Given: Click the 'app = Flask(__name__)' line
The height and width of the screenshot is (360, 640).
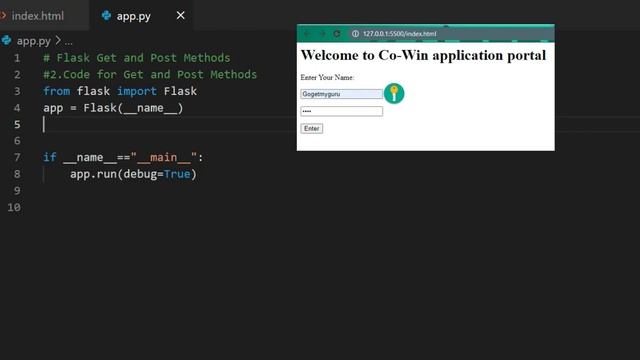Looking at the screenshot, I should pyautogui.click(x=113, y=108).
